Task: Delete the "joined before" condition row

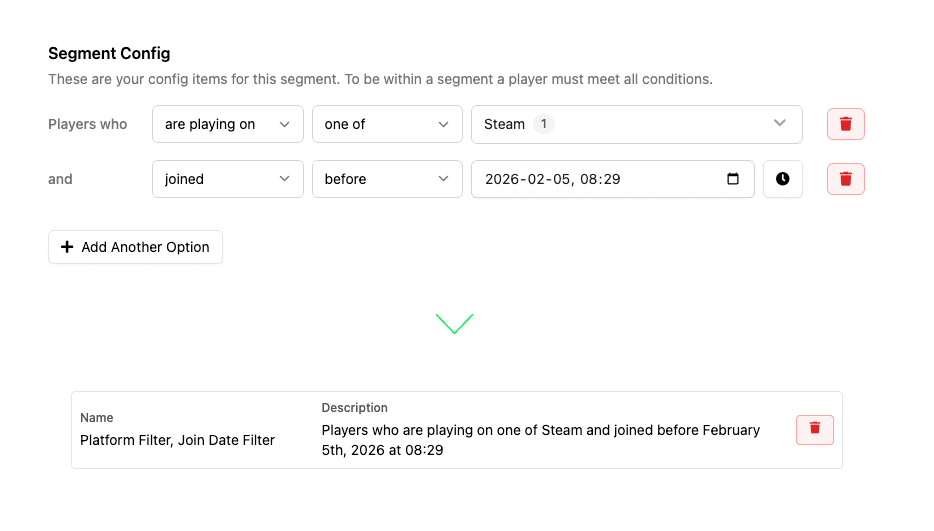Action: [x=845, y=179]
